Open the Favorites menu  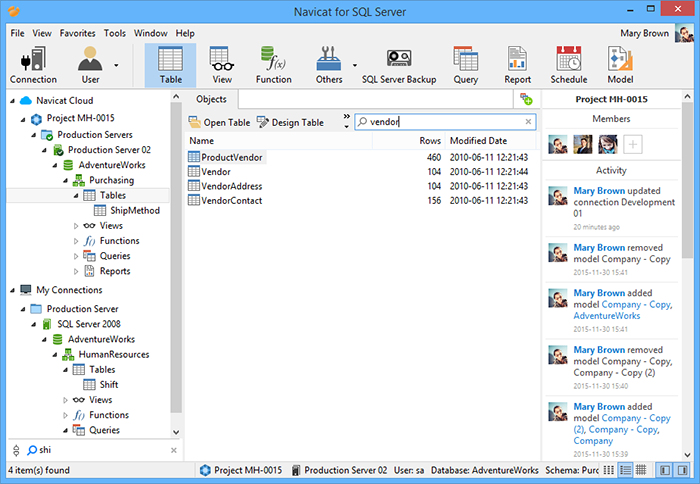(77, 33)
